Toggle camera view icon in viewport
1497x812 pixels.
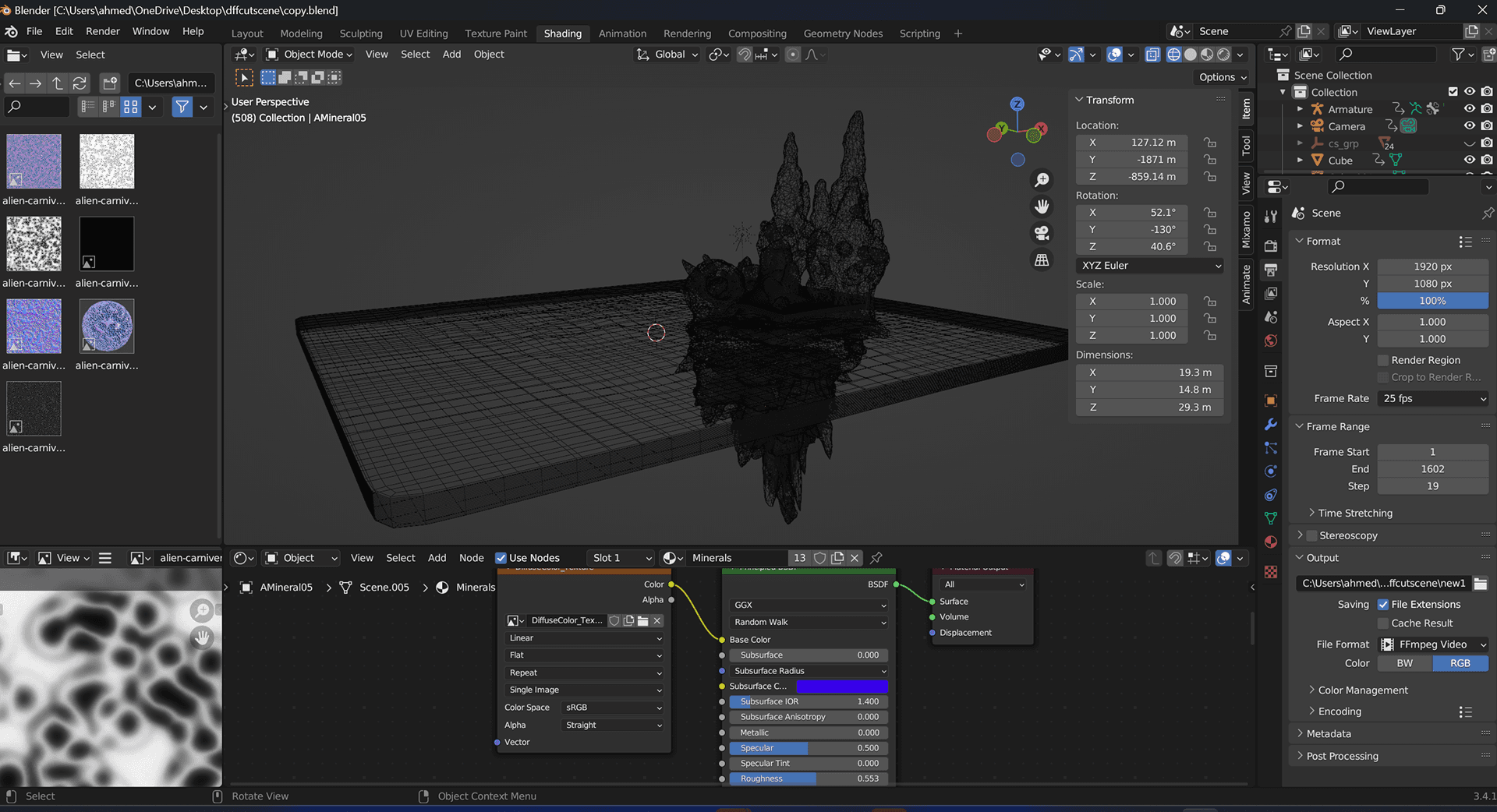pos(1042,233)
